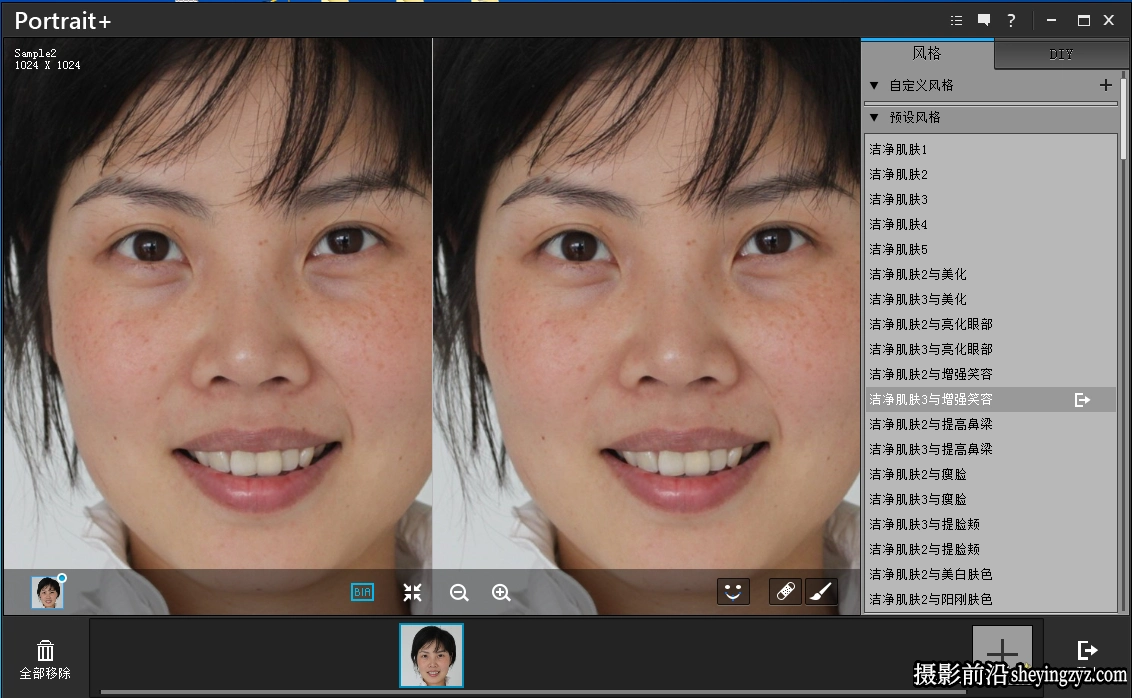Viewport: 1132px width, 698px height.
Task: Collapse the 预设风格 section triangle
Action: pos(874,117)
